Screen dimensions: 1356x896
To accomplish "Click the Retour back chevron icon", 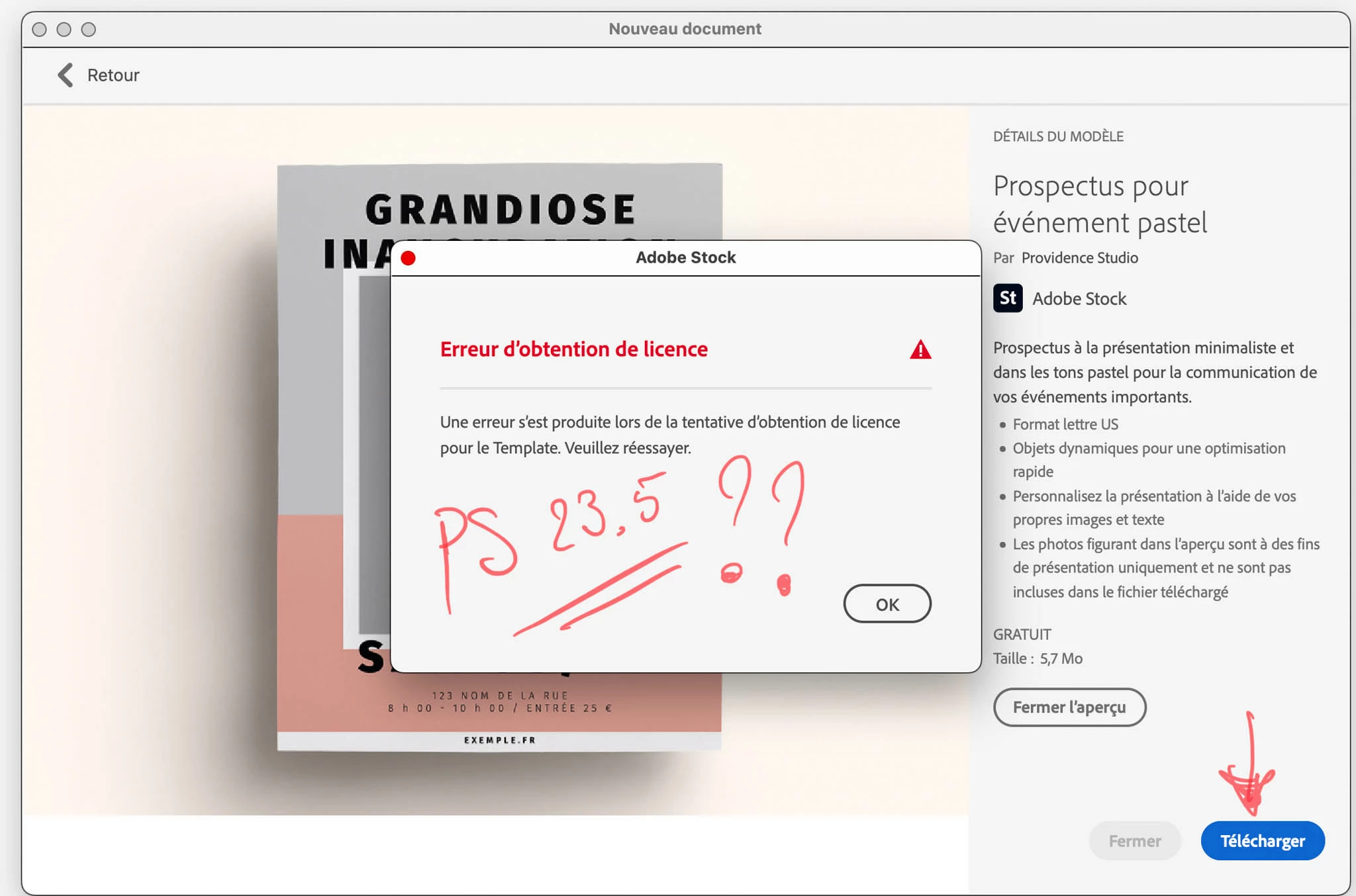I will [65, 75].
